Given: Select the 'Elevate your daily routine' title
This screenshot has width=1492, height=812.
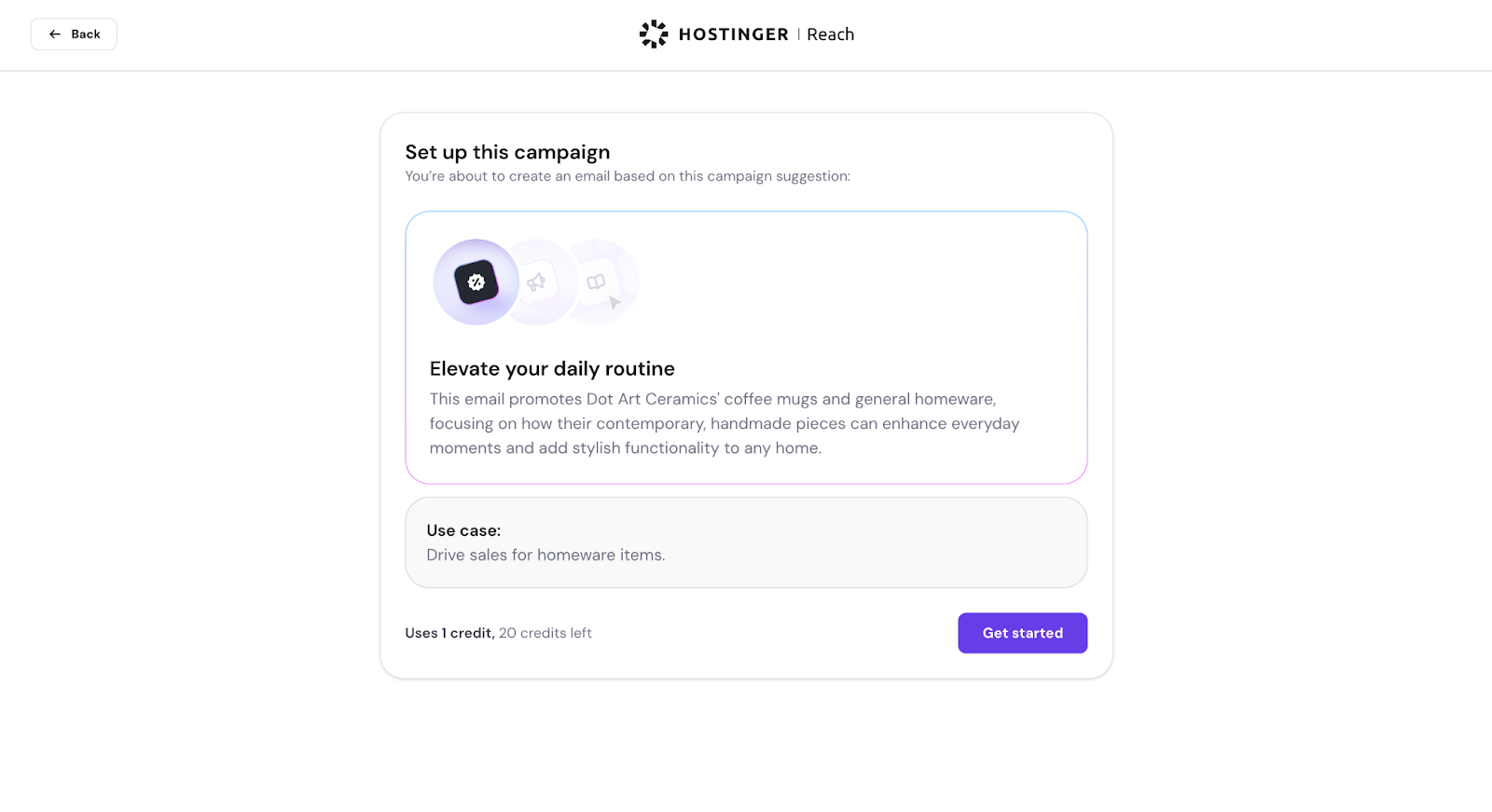Looking at the screenshot, I should [552, 368].
